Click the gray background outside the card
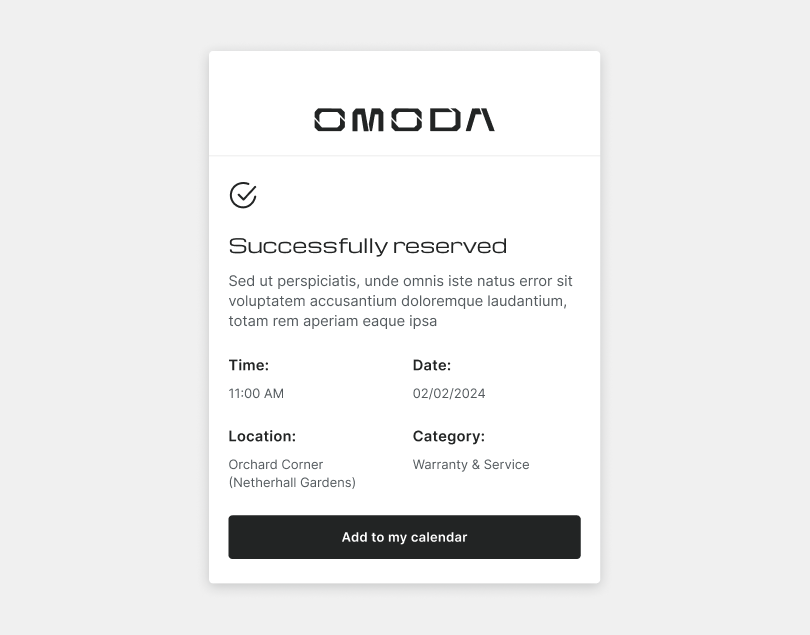The width and height of the screenshot is (810, 635). (100, 300)
